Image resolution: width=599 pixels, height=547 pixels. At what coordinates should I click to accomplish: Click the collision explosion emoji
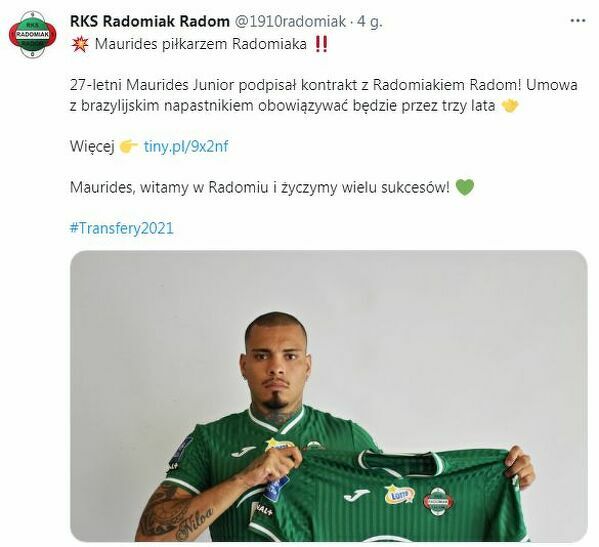point(79,44)
